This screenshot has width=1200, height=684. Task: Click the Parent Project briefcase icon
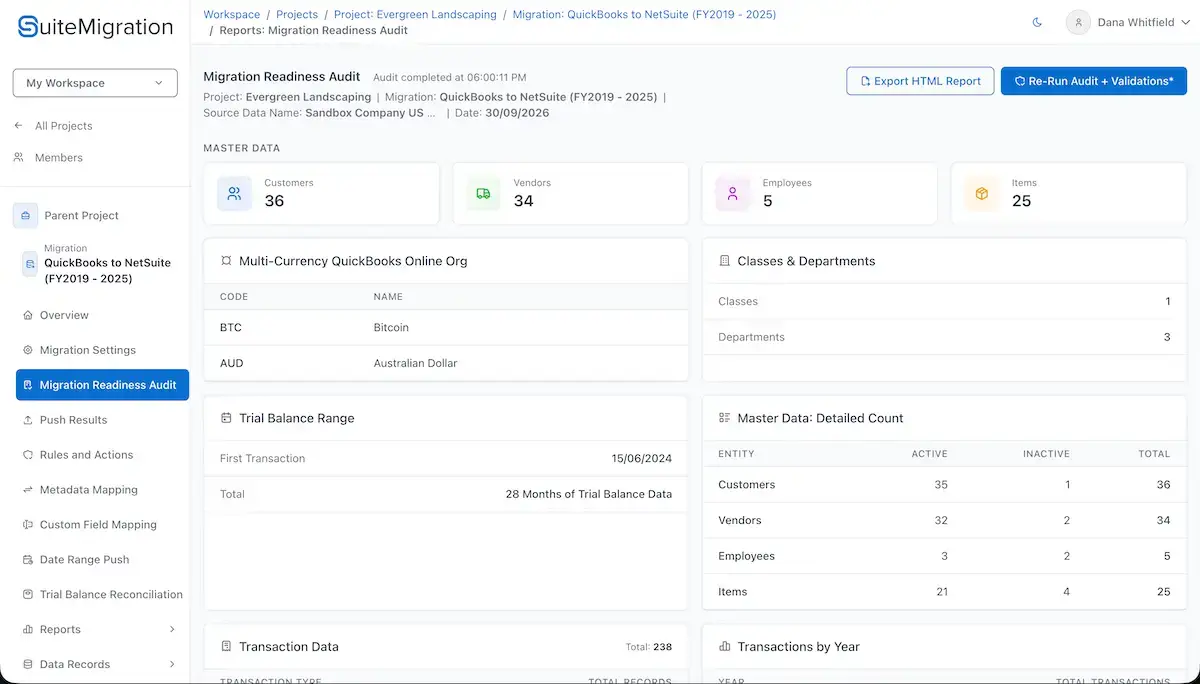25,215
